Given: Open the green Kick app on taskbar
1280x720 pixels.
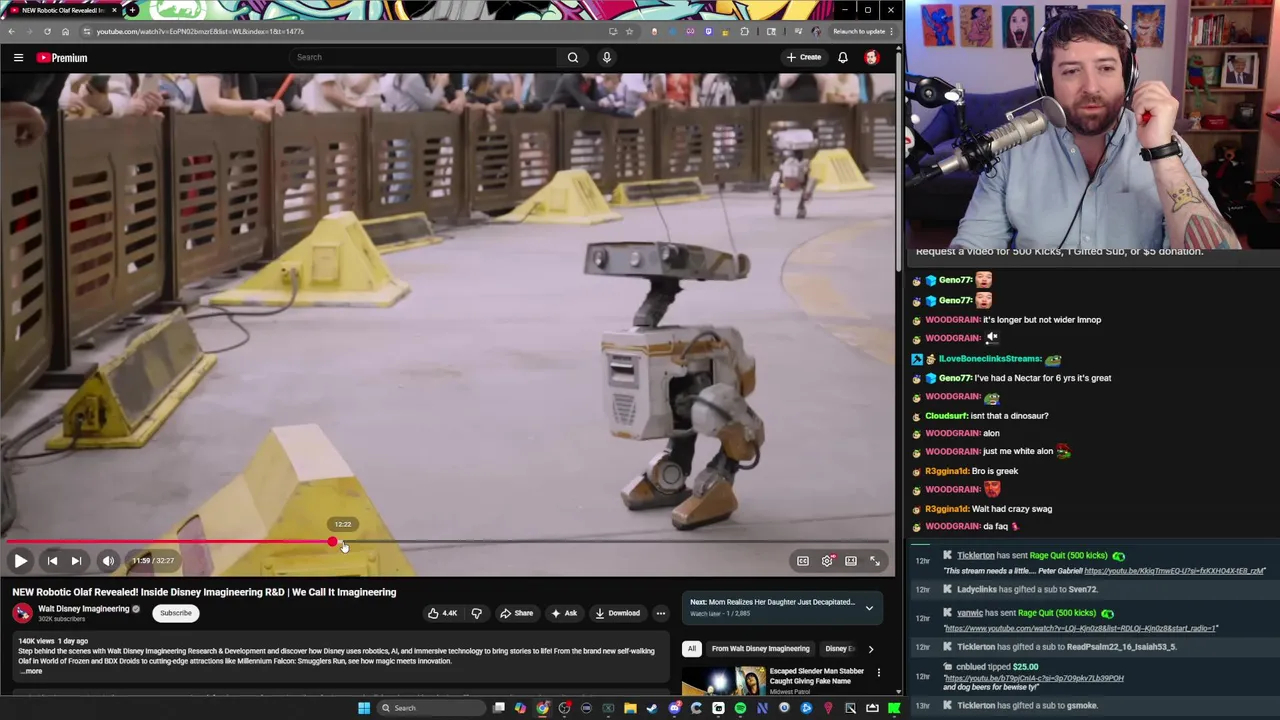Looking at the screenshot, I should pyautogui.click(x=894, y=708).
